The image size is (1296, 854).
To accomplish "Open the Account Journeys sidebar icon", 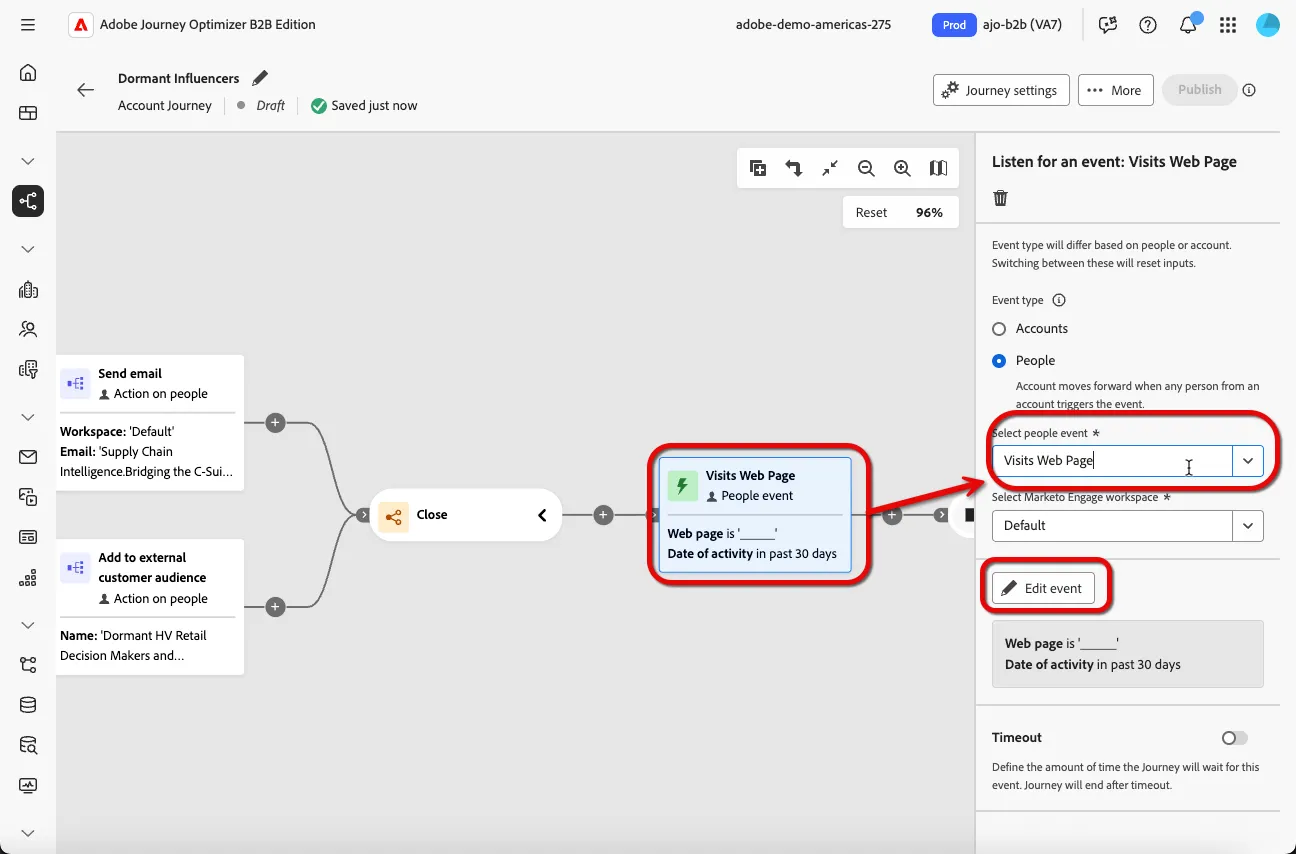I will pos(28,201).
